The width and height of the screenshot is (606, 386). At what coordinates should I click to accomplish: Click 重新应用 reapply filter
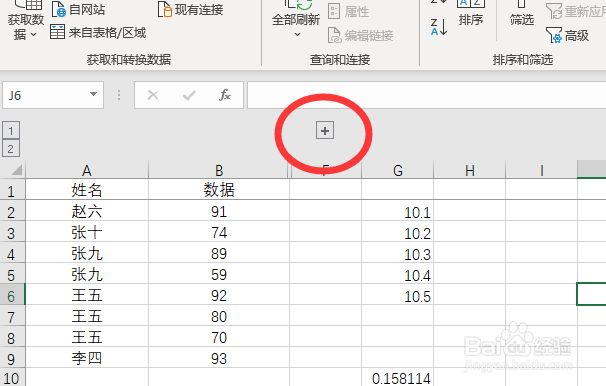575,12
